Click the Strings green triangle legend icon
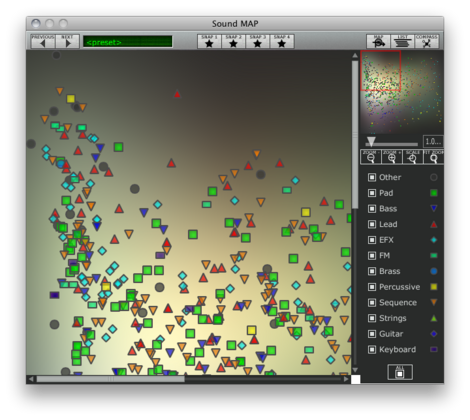Viewport: 470px width, 420px height. pyautogui.click(x=434, y=318)
